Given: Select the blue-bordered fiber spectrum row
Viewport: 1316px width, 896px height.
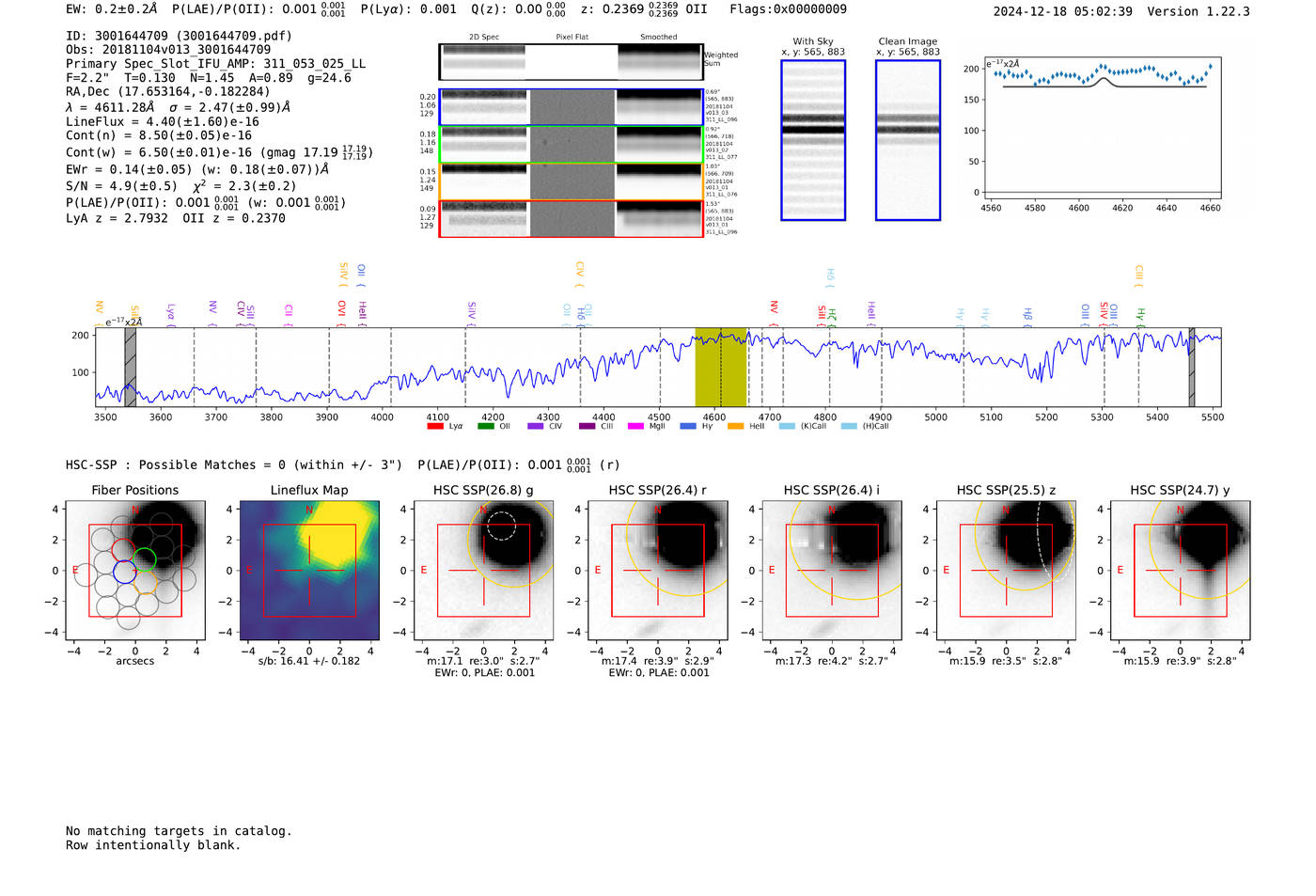Looking at the screenshot, I should 571,107.
